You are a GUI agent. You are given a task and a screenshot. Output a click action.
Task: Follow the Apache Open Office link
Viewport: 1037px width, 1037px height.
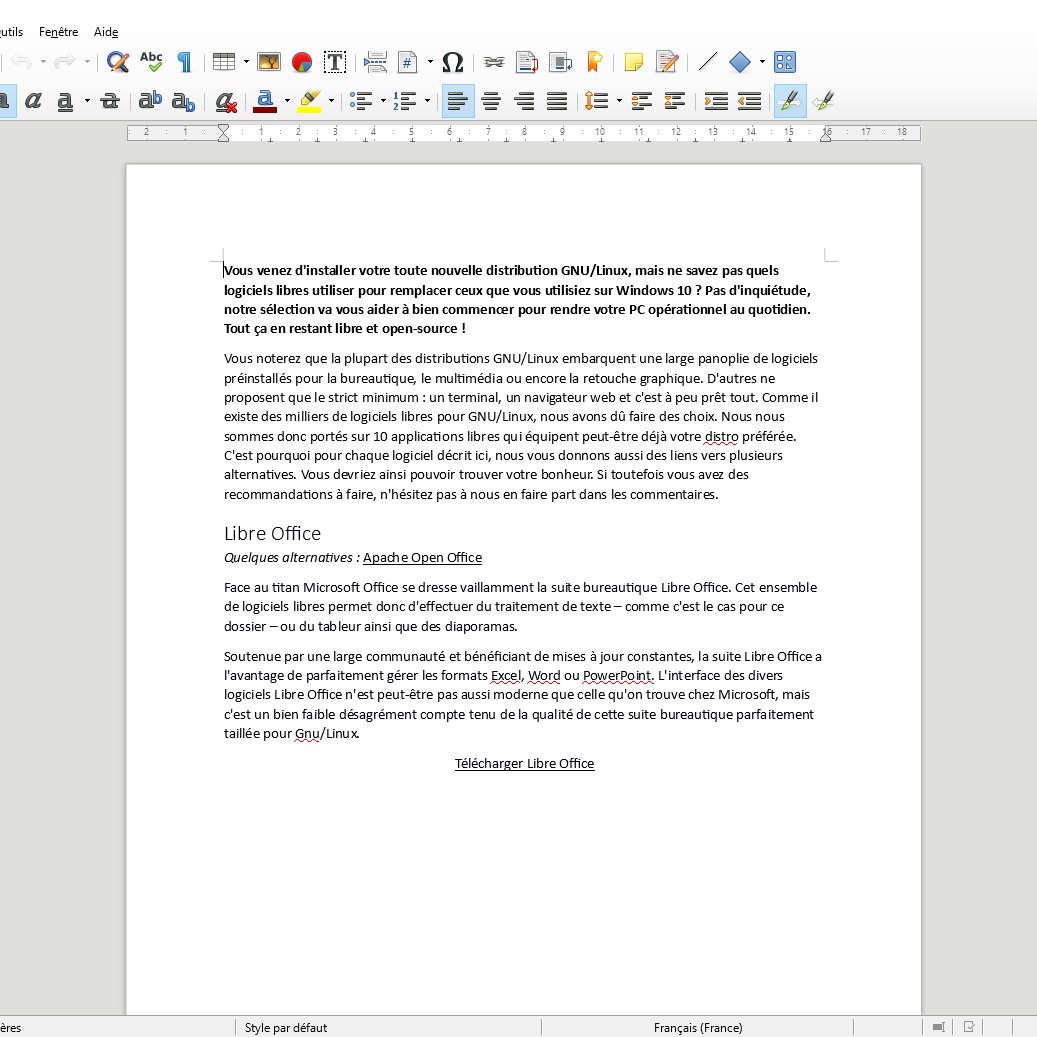coord(423,558)
